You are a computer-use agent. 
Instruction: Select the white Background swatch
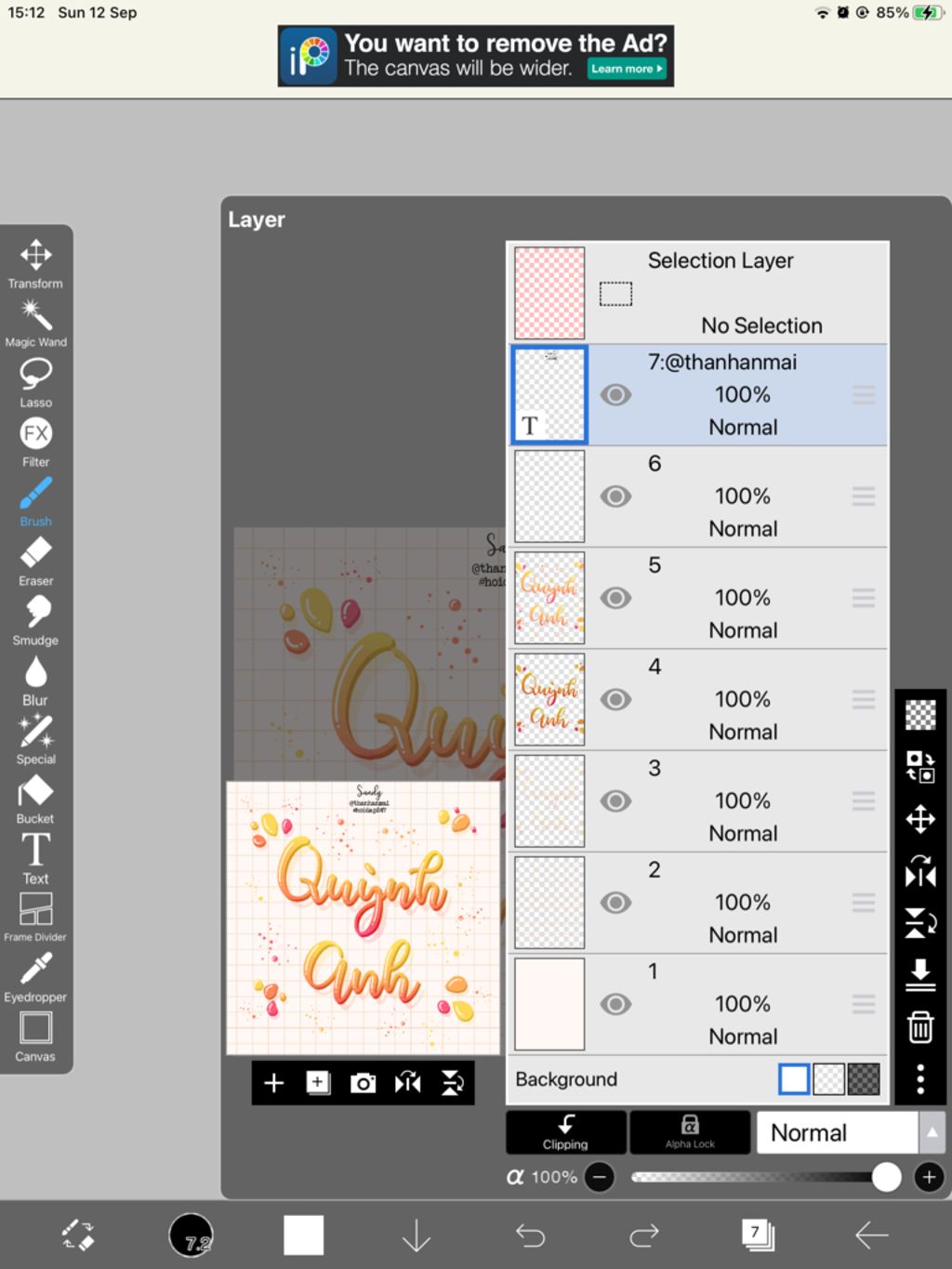point(794,1079)
